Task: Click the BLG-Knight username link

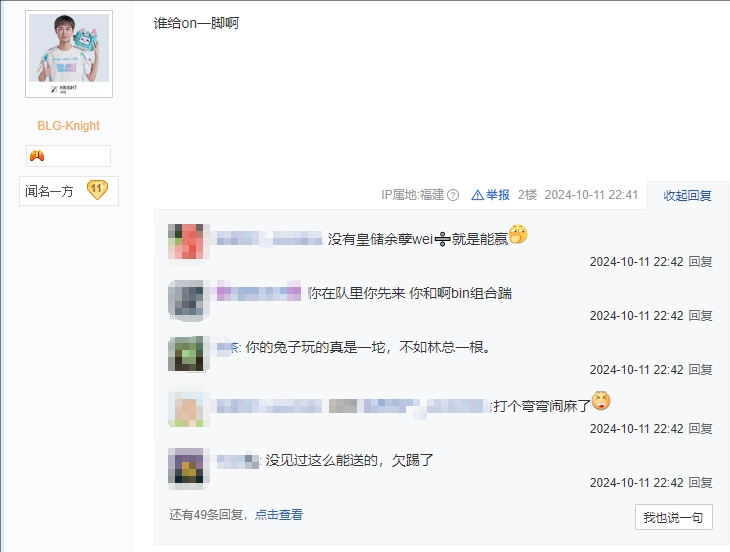Action: click(68, 126)
